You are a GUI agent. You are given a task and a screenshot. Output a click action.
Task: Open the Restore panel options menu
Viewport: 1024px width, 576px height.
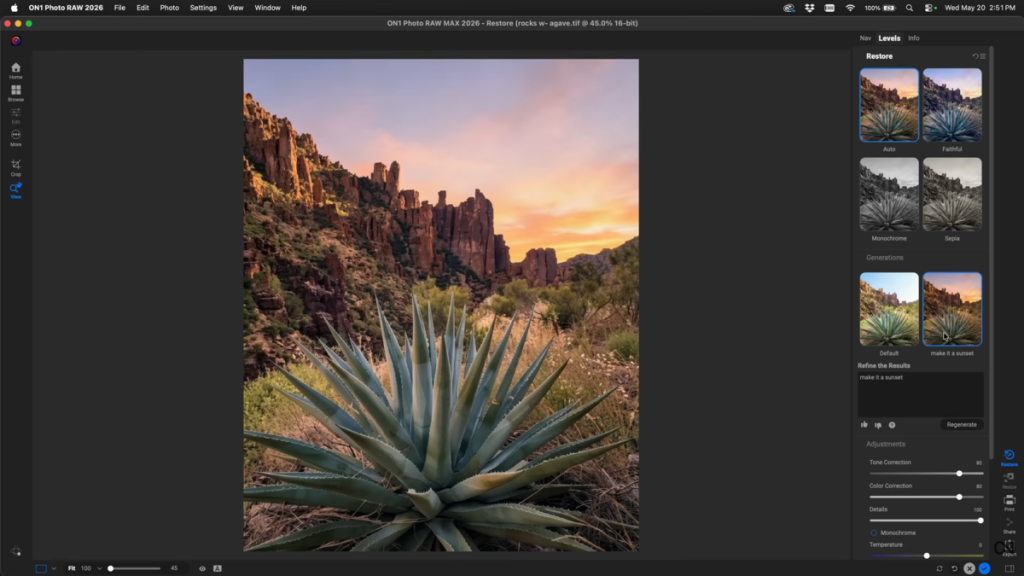pyautogui.click(x=983, y=56)
